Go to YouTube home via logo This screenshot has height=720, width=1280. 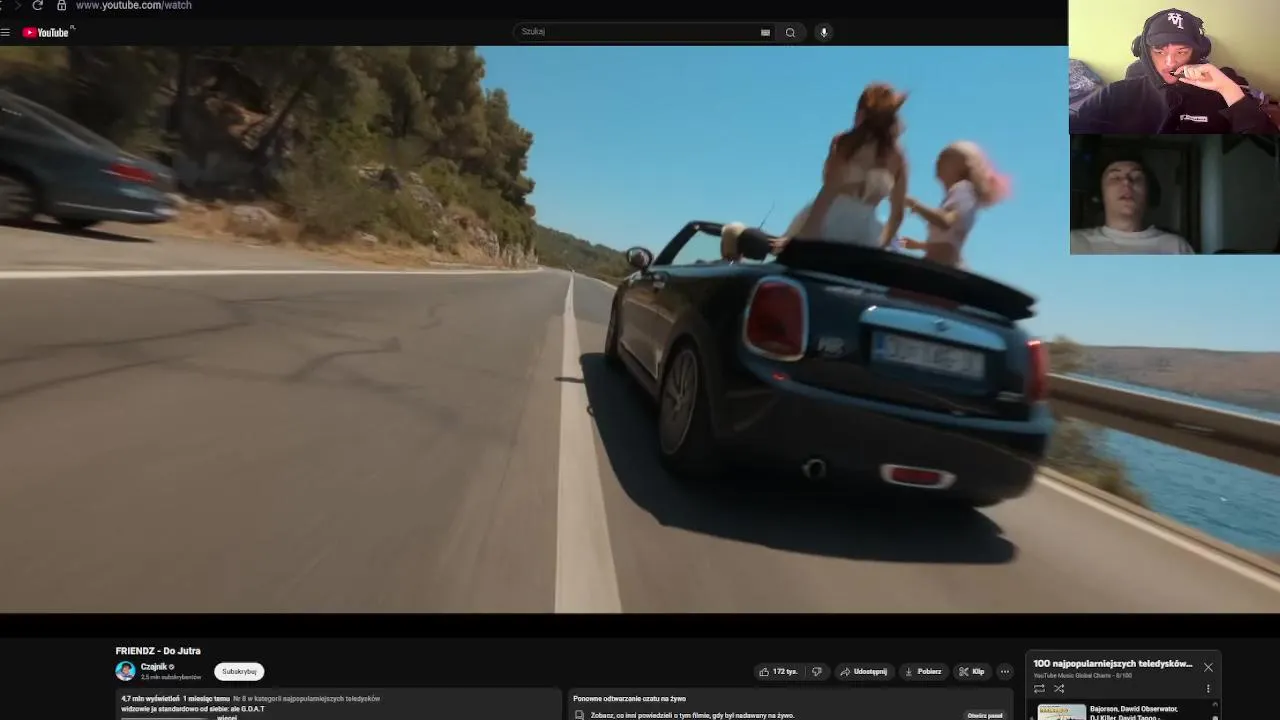(46, 32)
